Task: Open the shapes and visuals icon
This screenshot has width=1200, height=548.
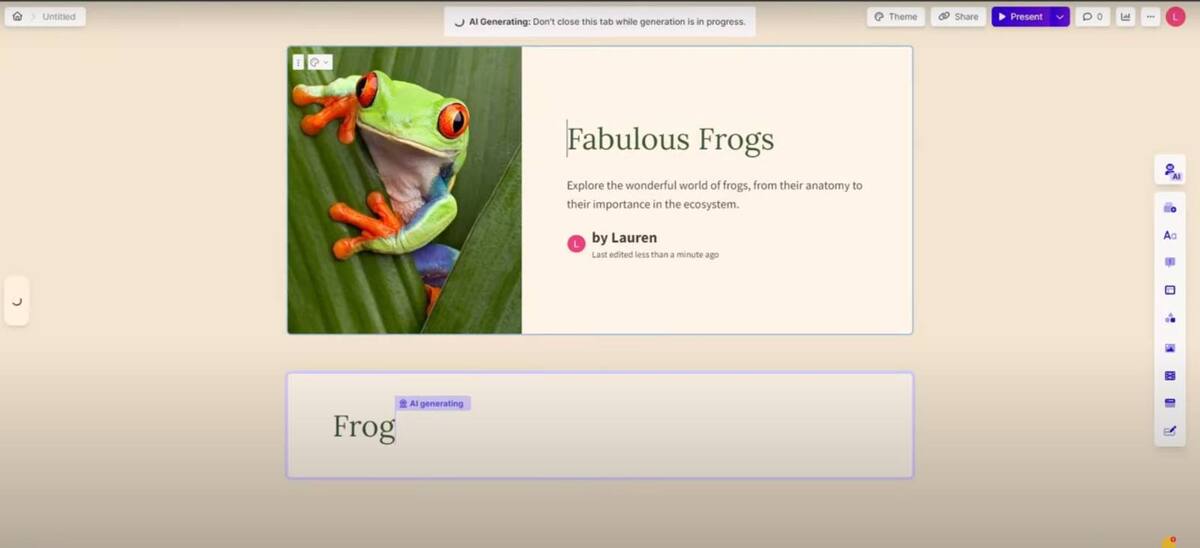Action: coord(1169,318)
